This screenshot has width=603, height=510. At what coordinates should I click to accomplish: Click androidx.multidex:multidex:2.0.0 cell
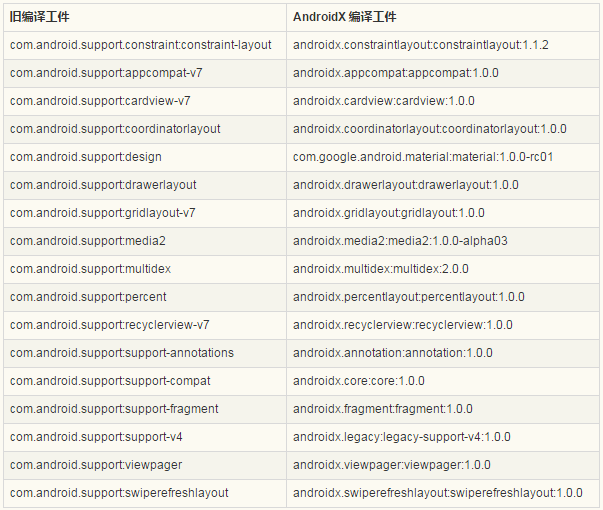(443, 269)
